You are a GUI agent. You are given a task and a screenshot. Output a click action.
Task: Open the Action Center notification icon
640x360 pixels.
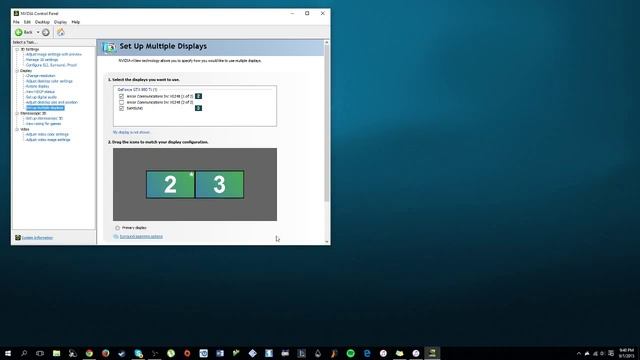611,353
